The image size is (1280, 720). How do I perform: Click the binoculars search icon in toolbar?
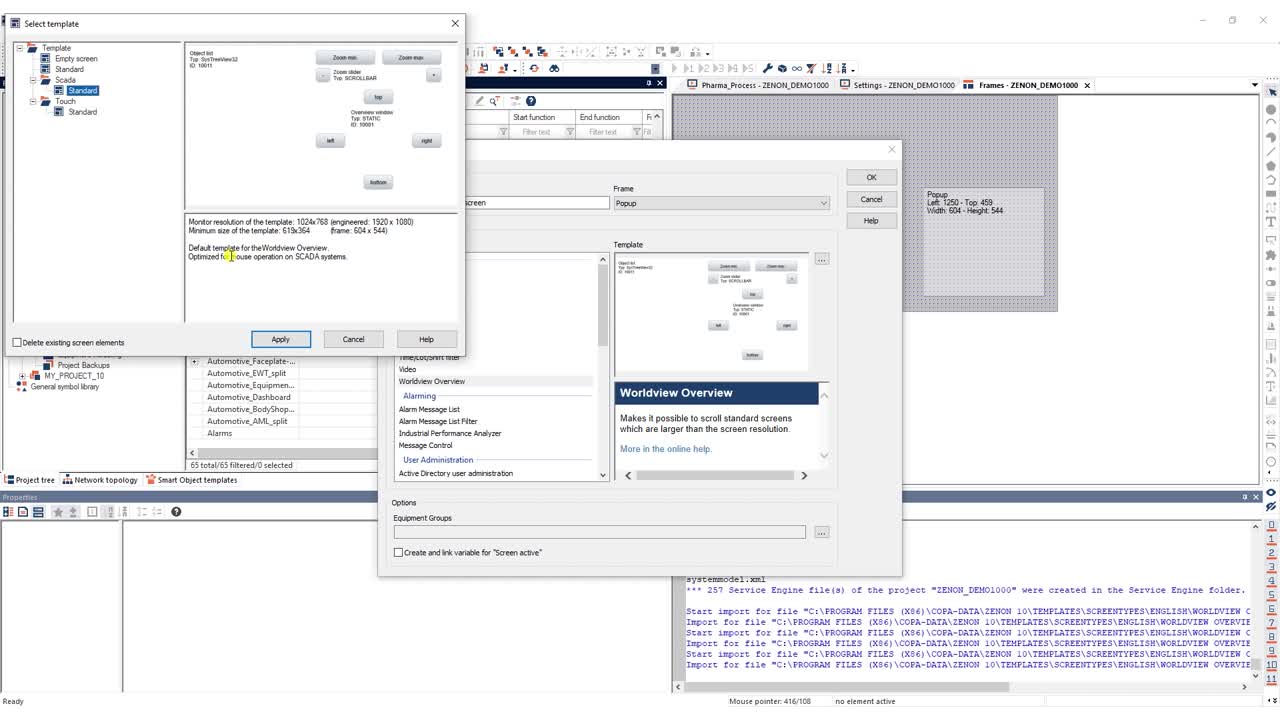pos(554,68)
